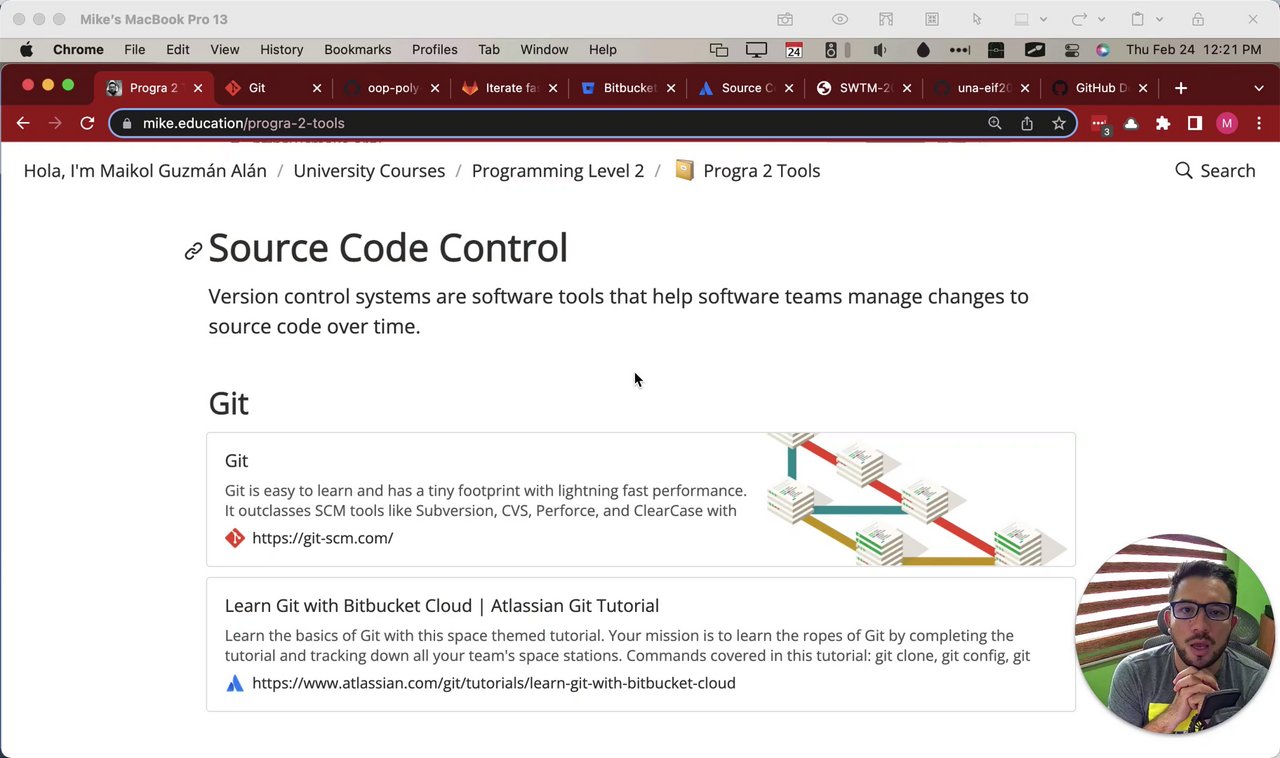Click the Progra 2 Tools breadcrumb
This screenshot has width=1280, height=758.
tap(748, 171)
